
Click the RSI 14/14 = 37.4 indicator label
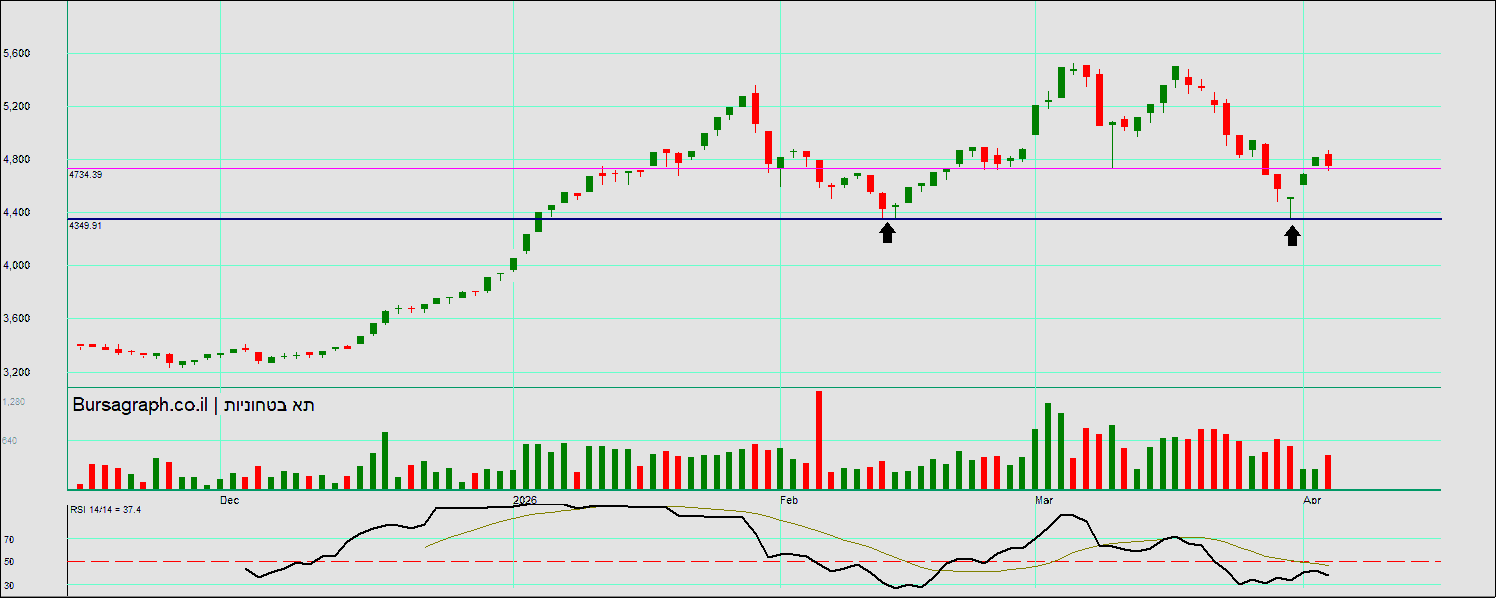pyautogui.click(x=105, y=509)
